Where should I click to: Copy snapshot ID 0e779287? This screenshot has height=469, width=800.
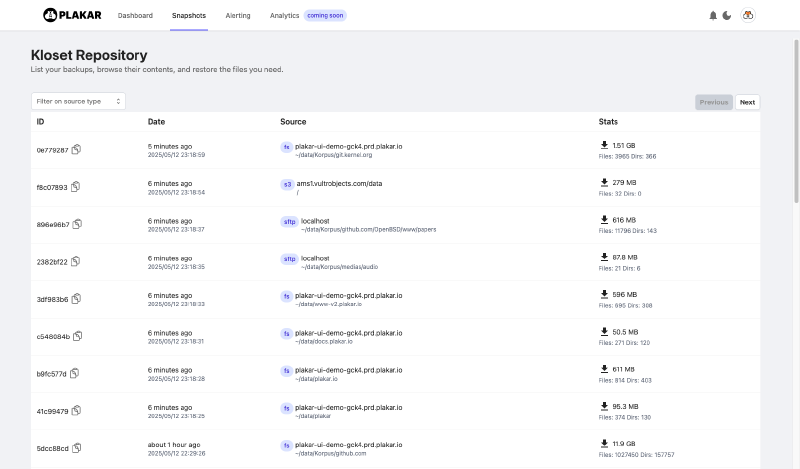click(76, 150)
